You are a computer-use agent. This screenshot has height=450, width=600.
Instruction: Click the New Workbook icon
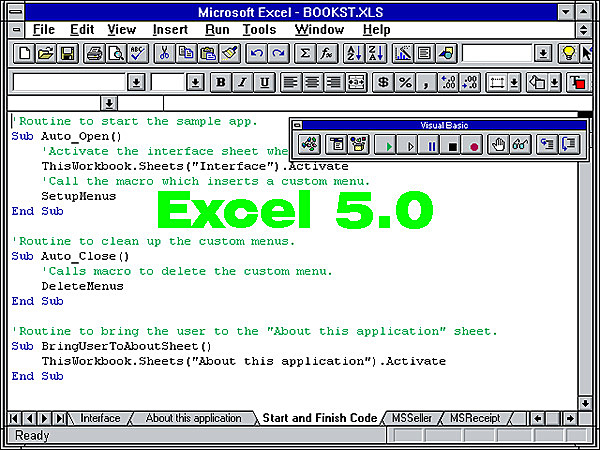24,54
